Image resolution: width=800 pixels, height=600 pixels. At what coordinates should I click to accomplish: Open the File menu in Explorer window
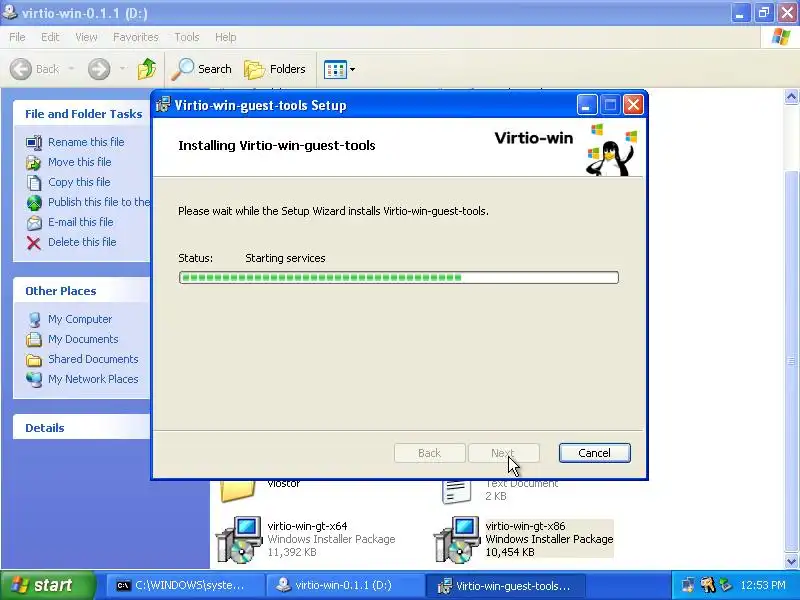pos(17,37)
